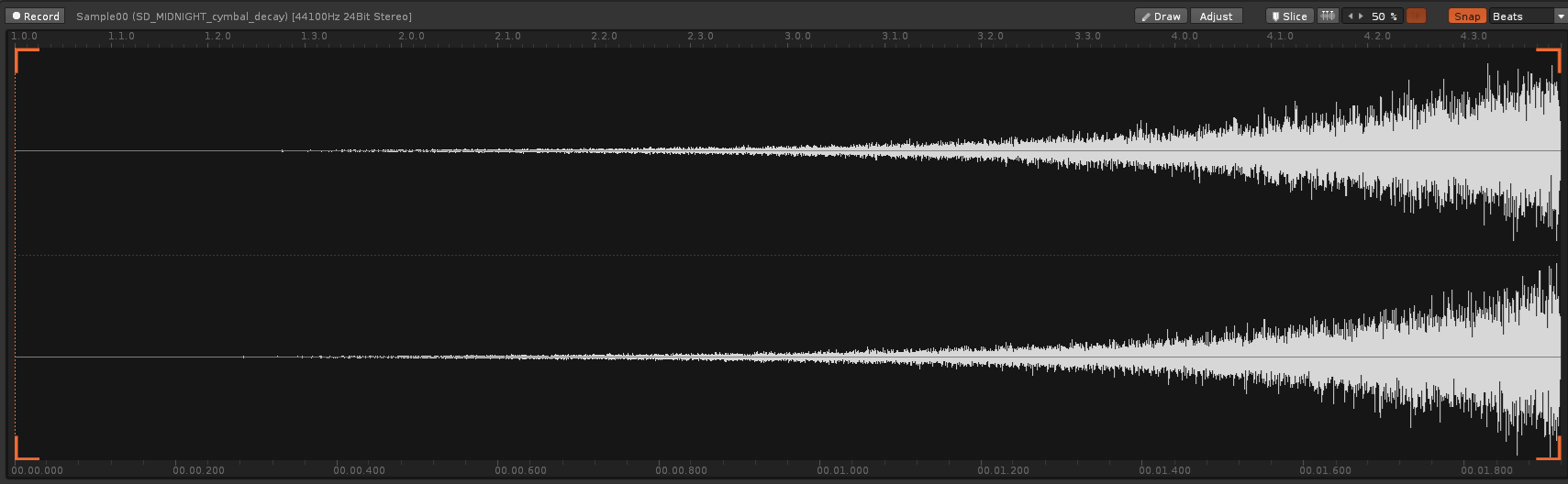Click beat ruler mark 3.0.0

point(797,37)
